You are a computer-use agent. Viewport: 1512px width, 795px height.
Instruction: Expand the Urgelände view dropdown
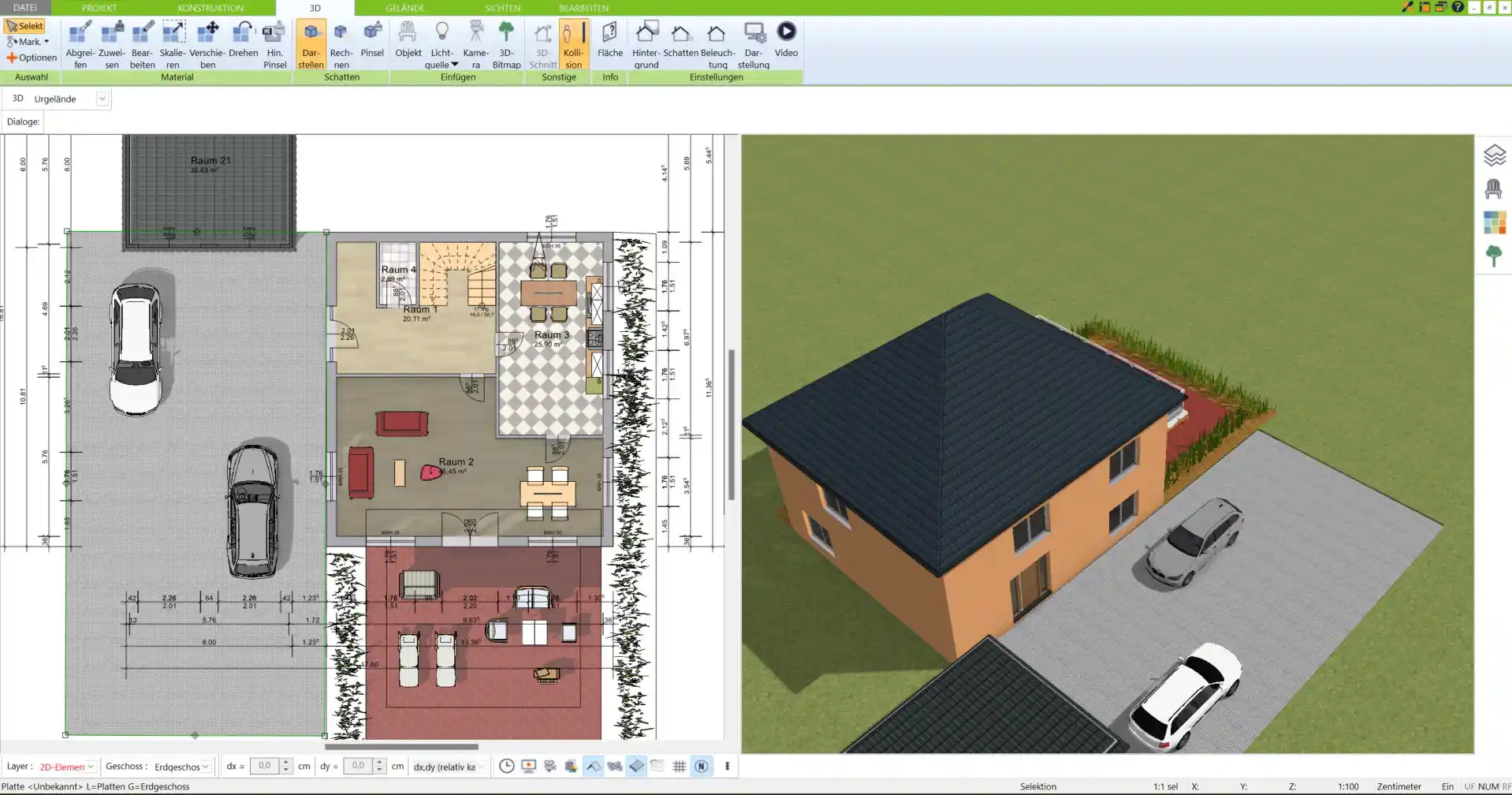point(102,99)
